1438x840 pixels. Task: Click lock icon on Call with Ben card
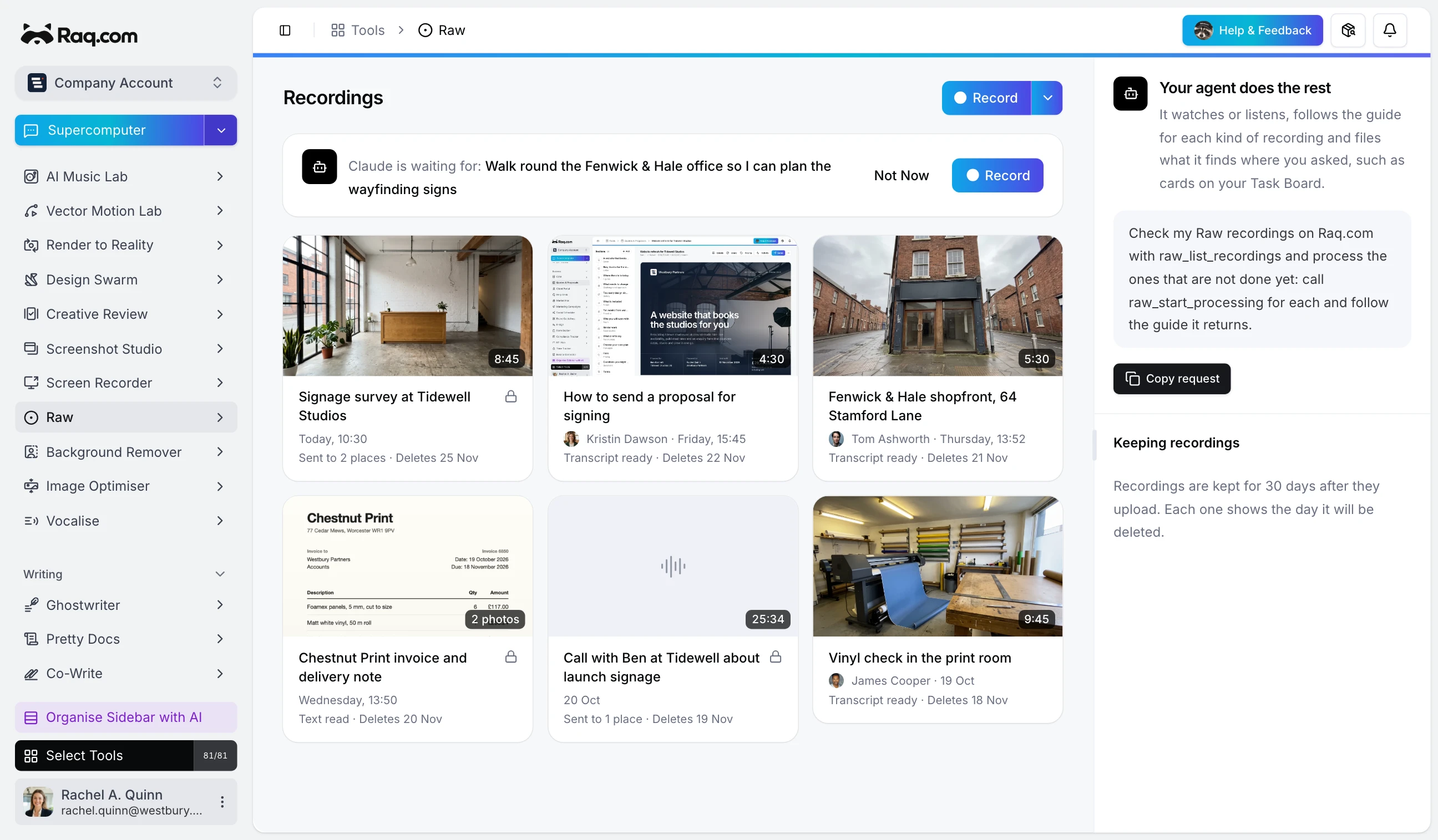coord(776,657)
